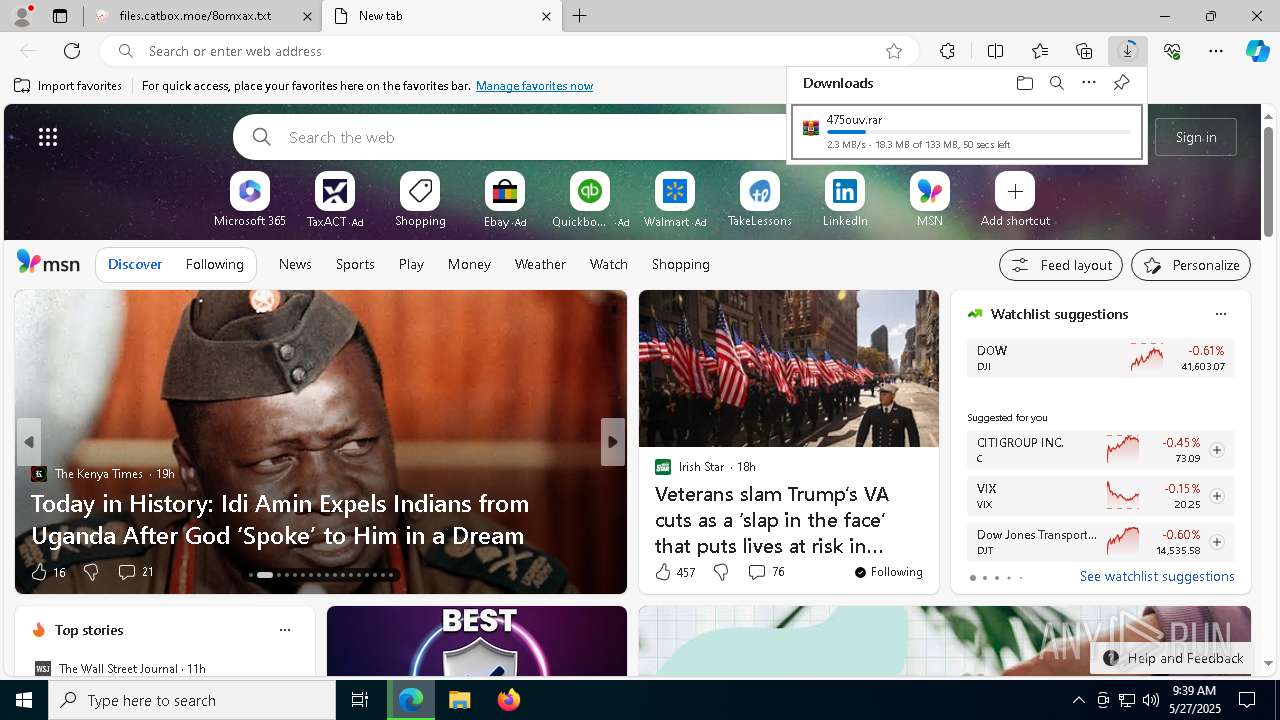Add Dow Jones Transport to watchlist
This screenshot has height=720, width=1280.
[1216, 542]
